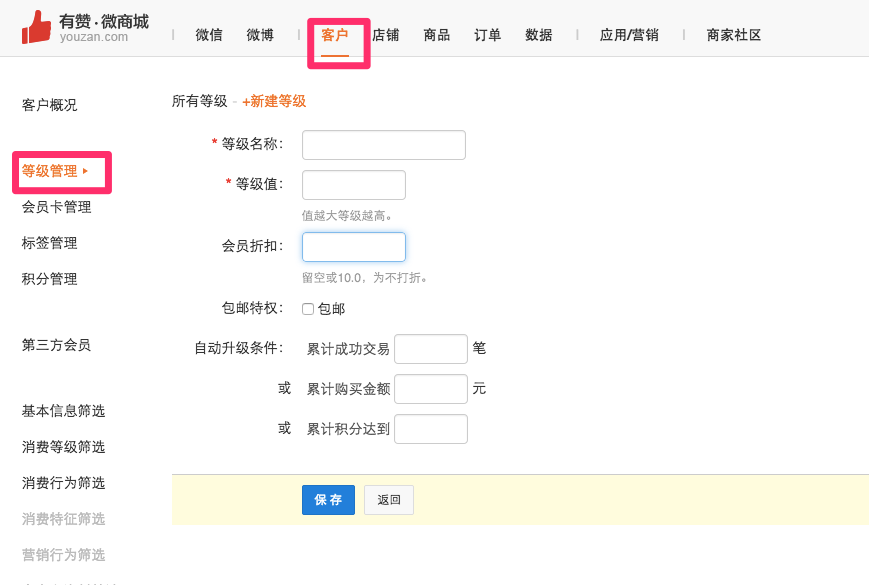Open the 商品 section
The image size is (869, 585).
point(436,34)
